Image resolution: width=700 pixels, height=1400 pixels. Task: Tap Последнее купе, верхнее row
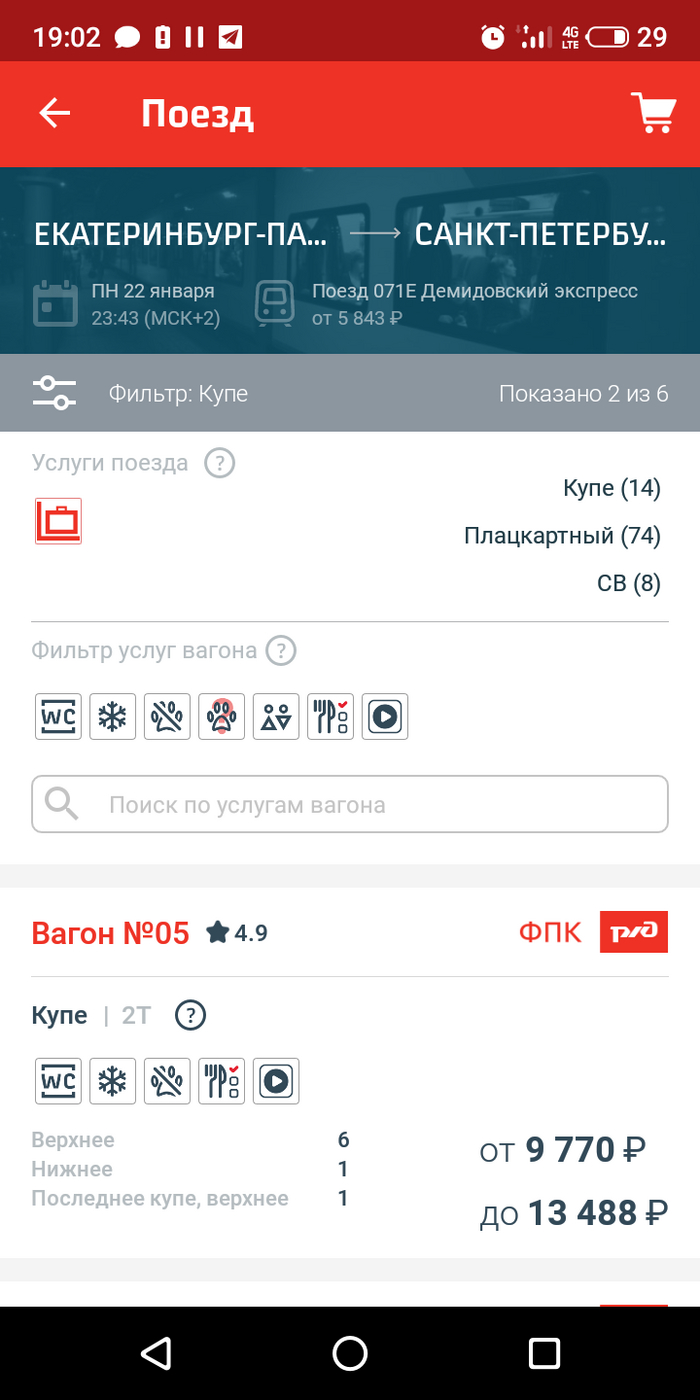(190, 1198)
